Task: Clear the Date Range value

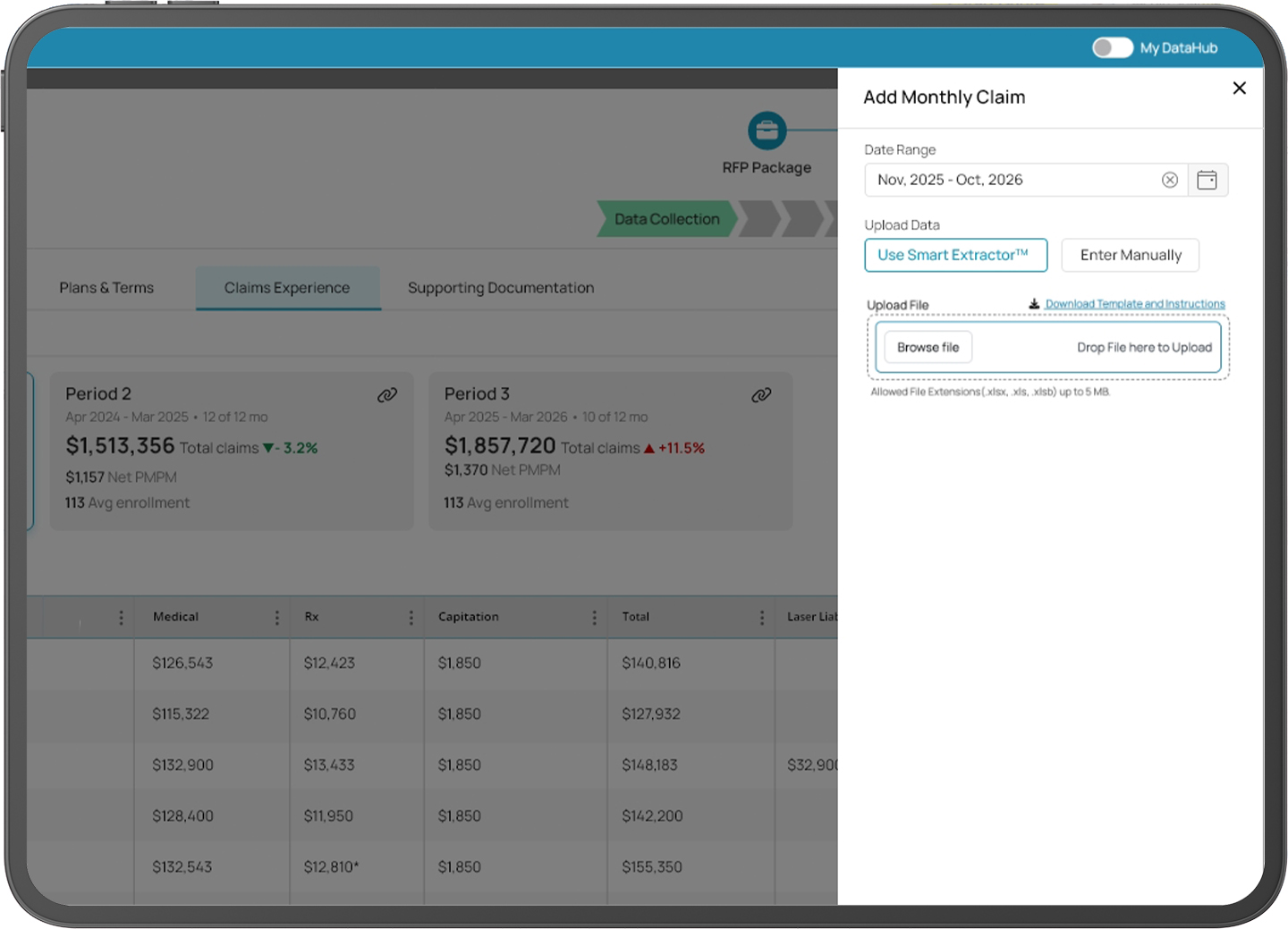Action: point(1169,180)
